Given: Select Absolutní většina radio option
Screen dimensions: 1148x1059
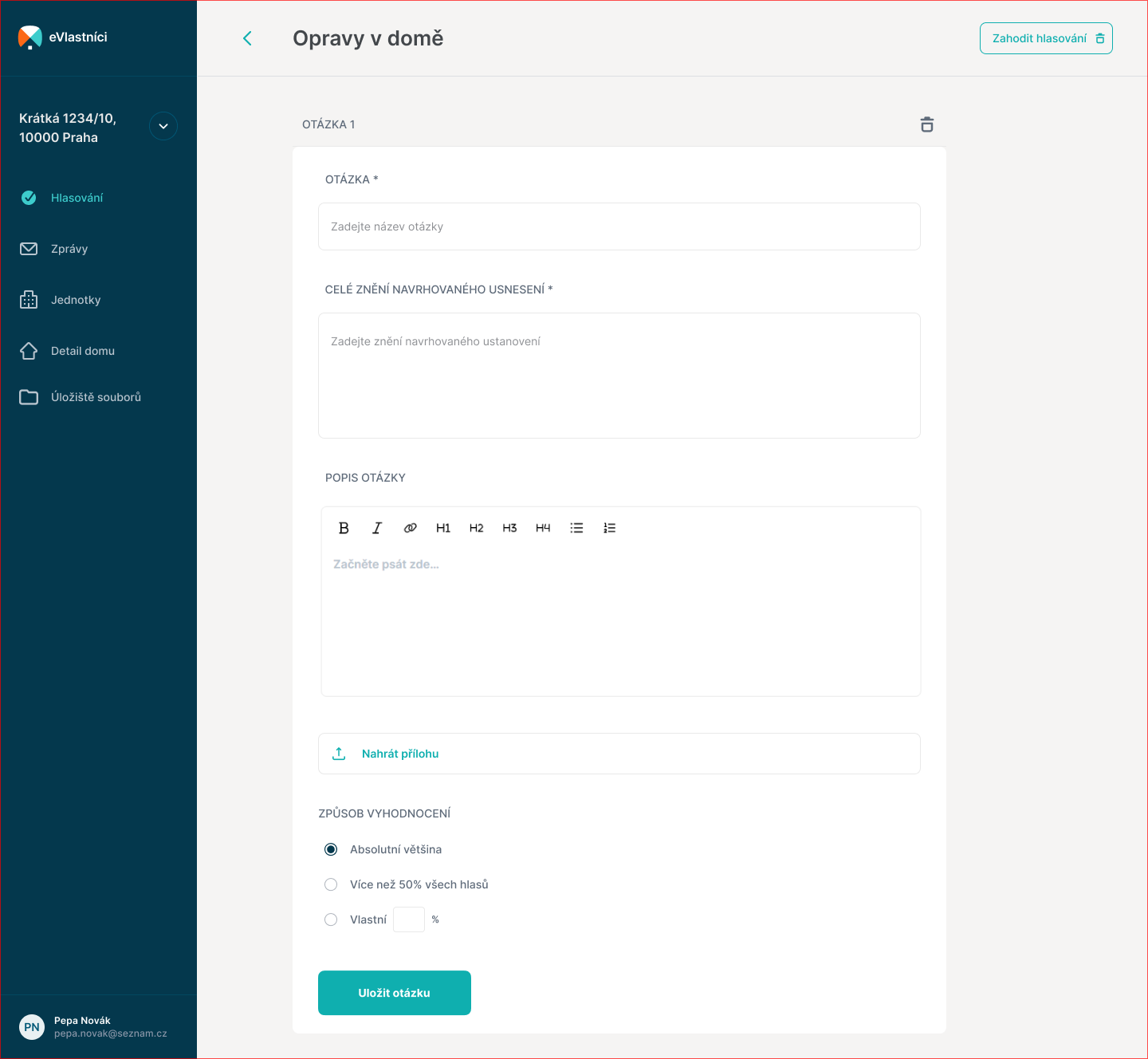Looking at the screenshot, I should (331, 849).
